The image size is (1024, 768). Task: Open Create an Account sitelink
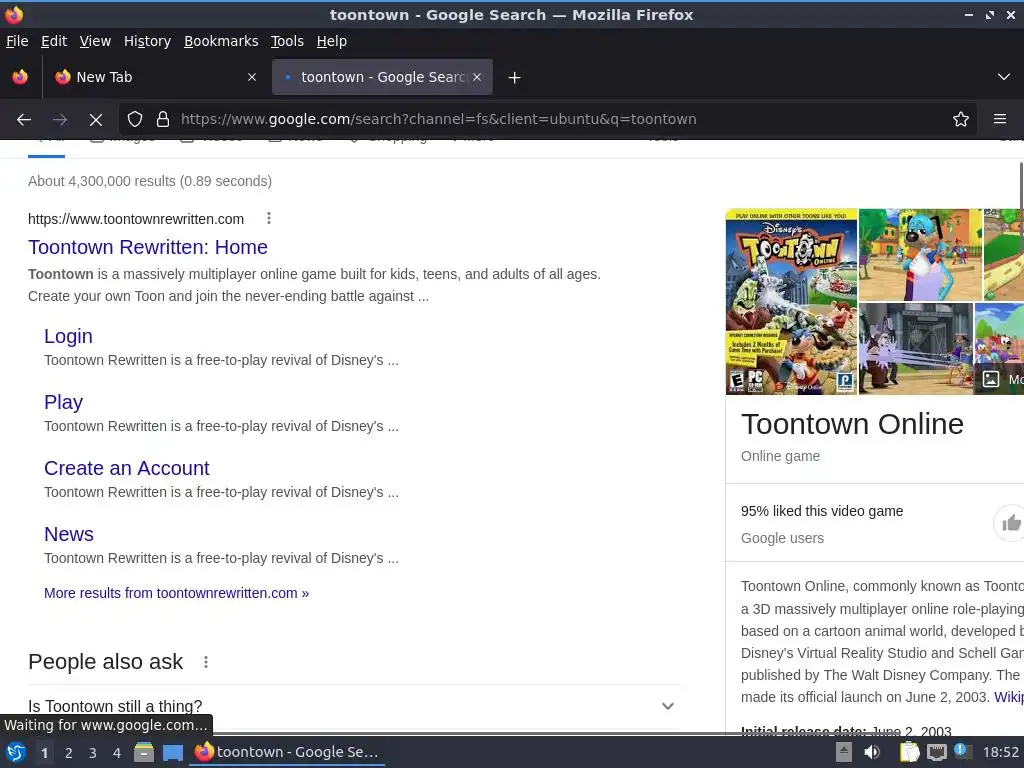127,468
